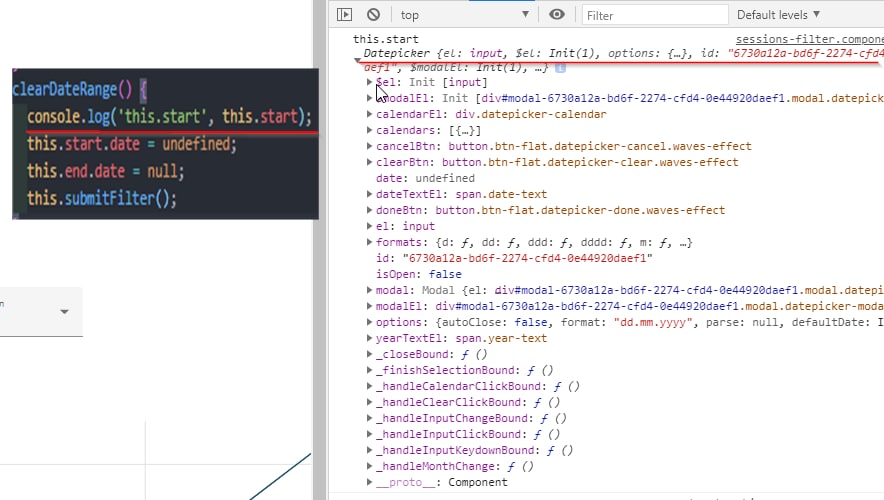Screen dimensions: 884x500
Task: Click the 'this.start' log message text
Action: click(x=386, y=39)
